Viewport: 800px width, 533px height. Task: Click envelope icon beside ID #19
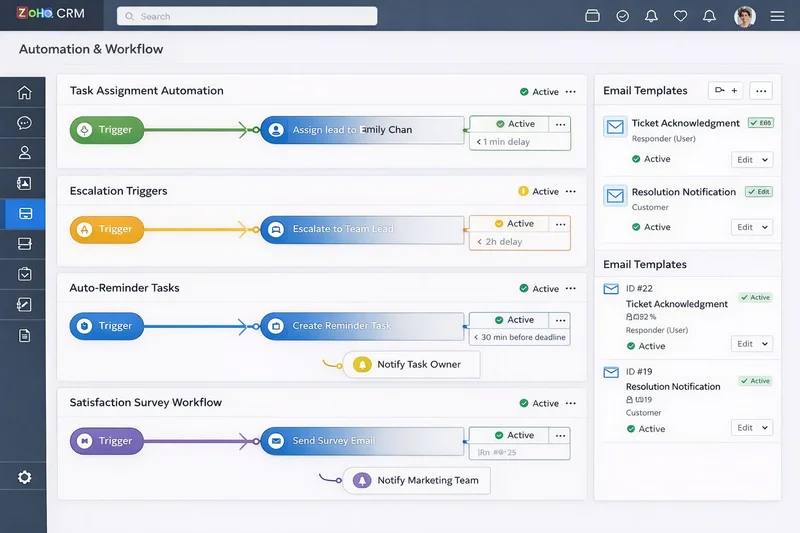[x=611, y=372]
